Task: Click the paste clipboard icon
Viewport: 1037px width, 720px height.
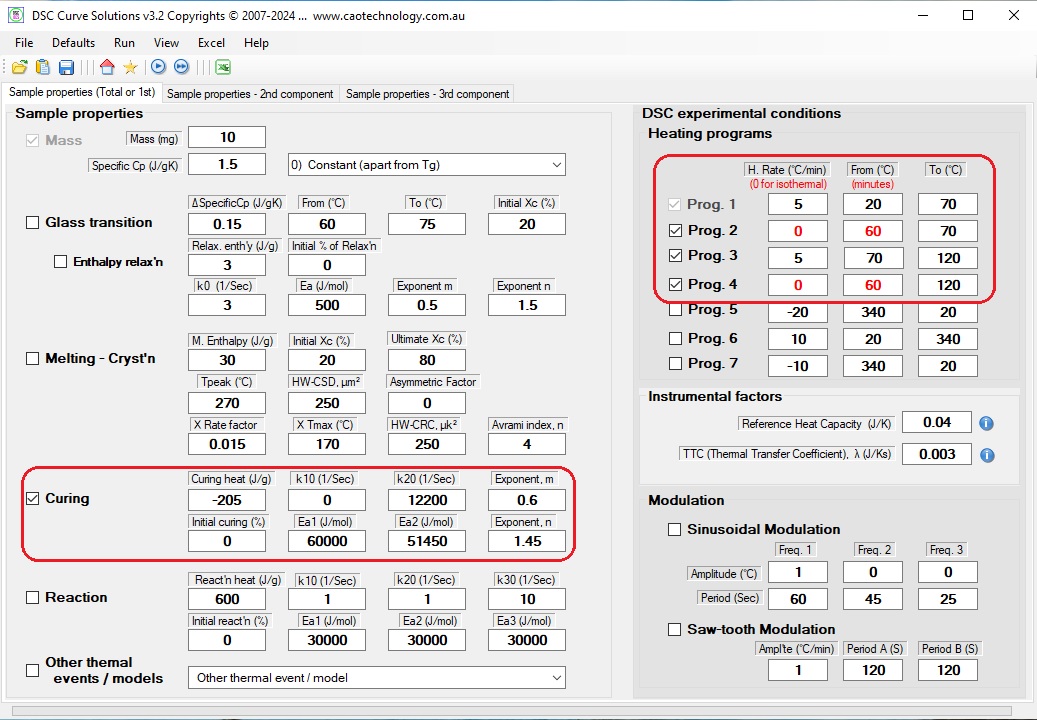Action: [x=42, y=67]
